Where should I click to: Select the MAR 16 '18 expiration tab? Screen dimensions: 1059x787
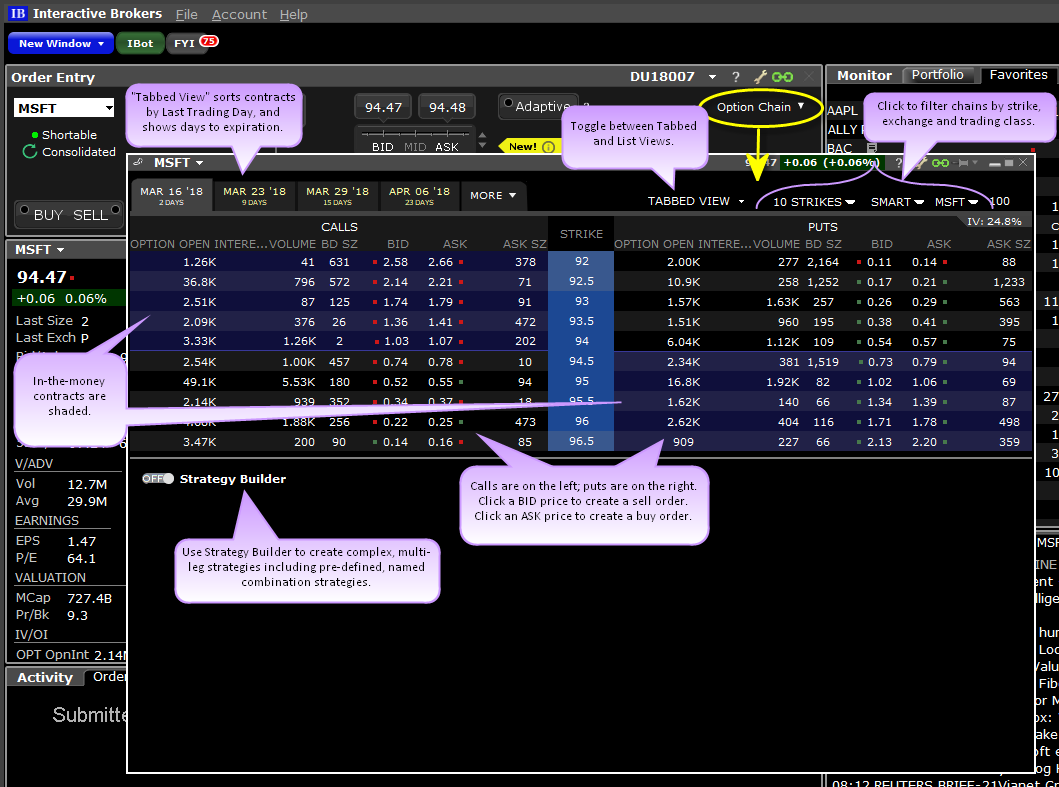(172, 196)
